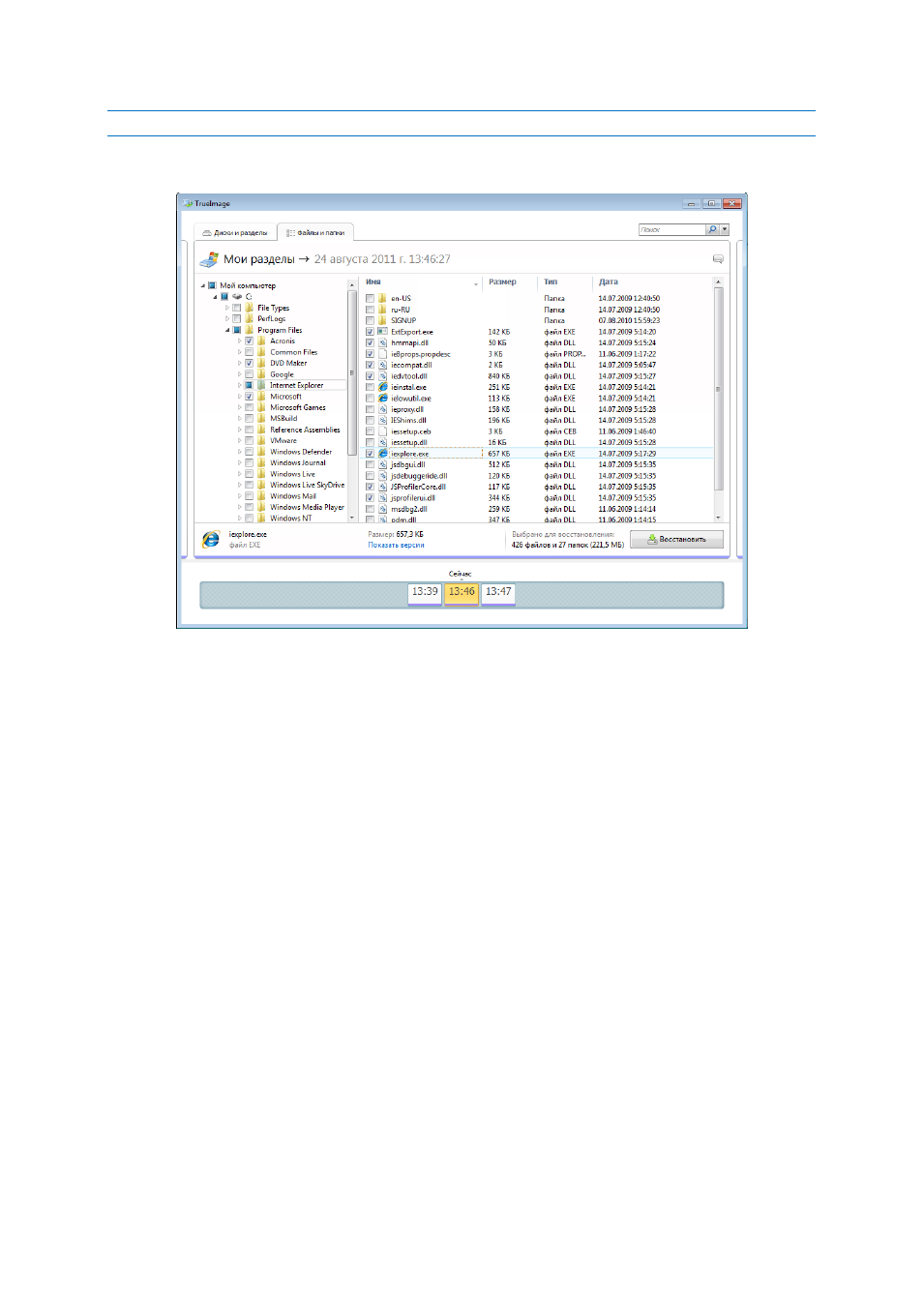Click the VMware folder icon
Screen dimensions: 924x1305
pyautogui.click(x=261, y=441)
